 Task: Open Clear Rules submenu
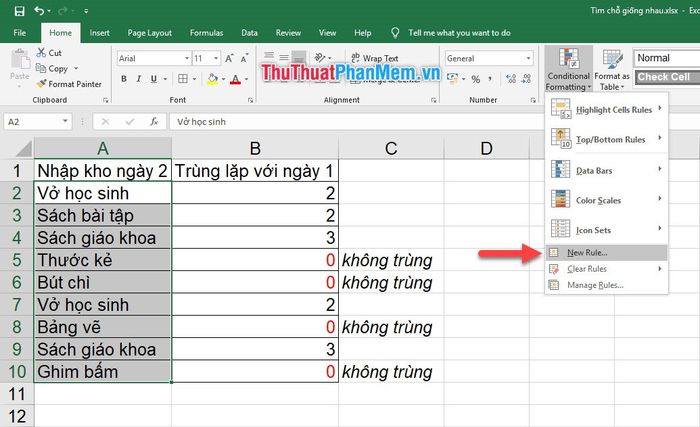tap(606, 268)
